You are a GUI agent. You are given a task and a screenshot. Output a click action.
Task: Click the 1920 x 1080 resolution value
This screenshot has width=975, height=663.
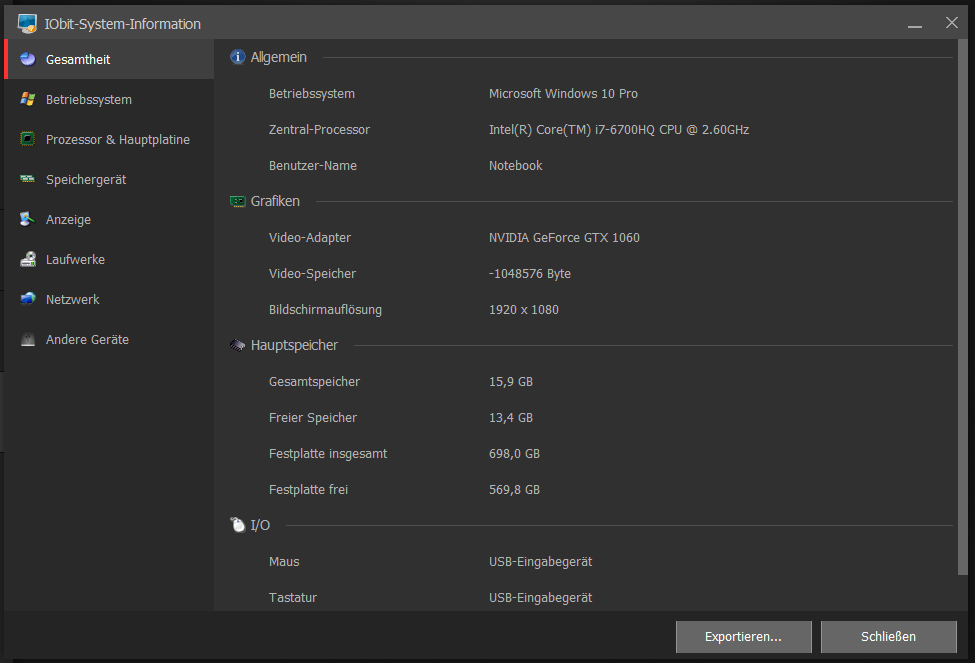524,310
